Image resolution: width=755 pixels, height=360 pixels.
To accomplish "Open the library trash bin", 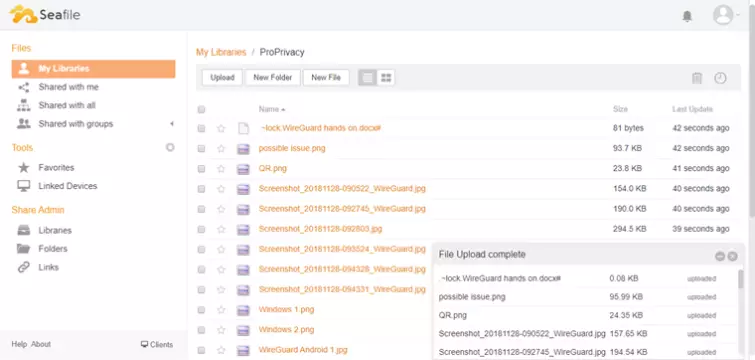I will point(697,78).
